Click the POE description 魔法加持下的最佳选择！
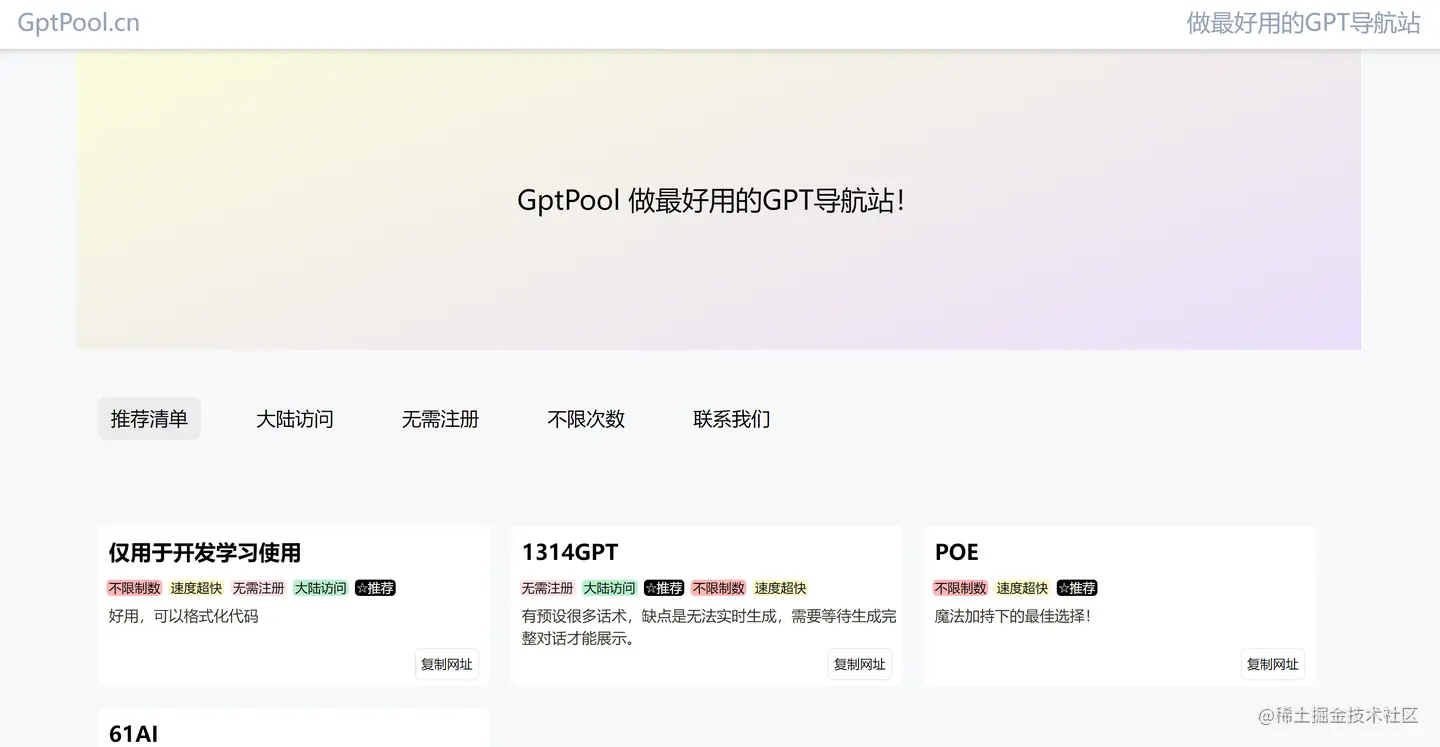Screen dimensions: 1440x747 pyautogui.click(x=1013, y=616)
